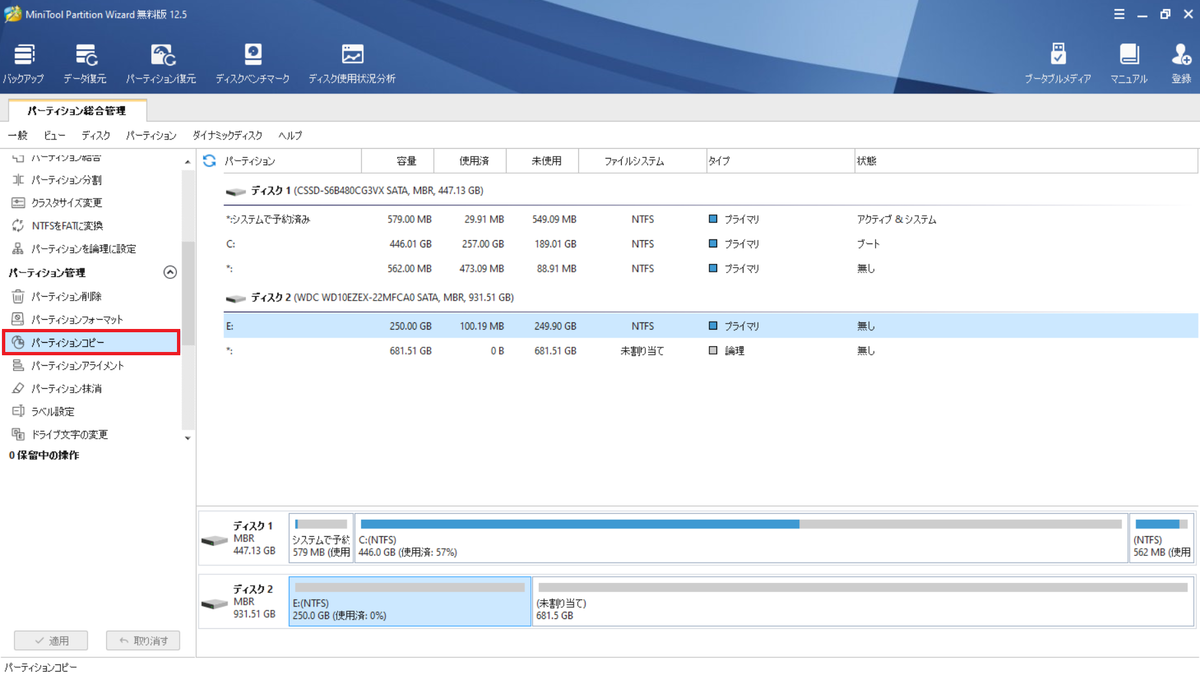This screenshot has height=675, width=1200.
Task: Open the ディスク menu
Action: click(x=96, y=135)
